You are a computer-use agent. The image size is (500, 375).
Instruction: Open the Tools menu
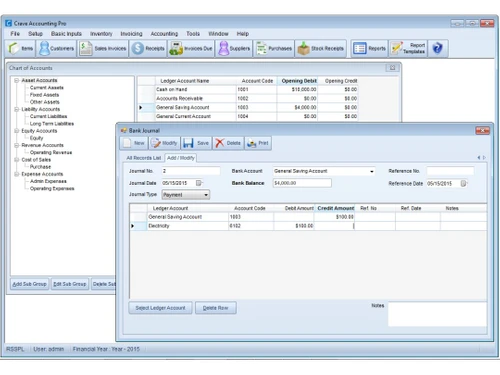coord(193,34)
